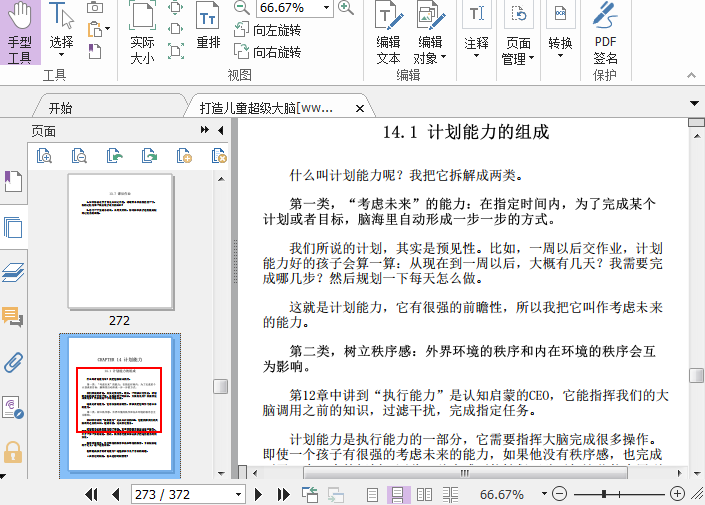
Task: Switch to continuous facing view mode
Action: (x=450, y=495)
